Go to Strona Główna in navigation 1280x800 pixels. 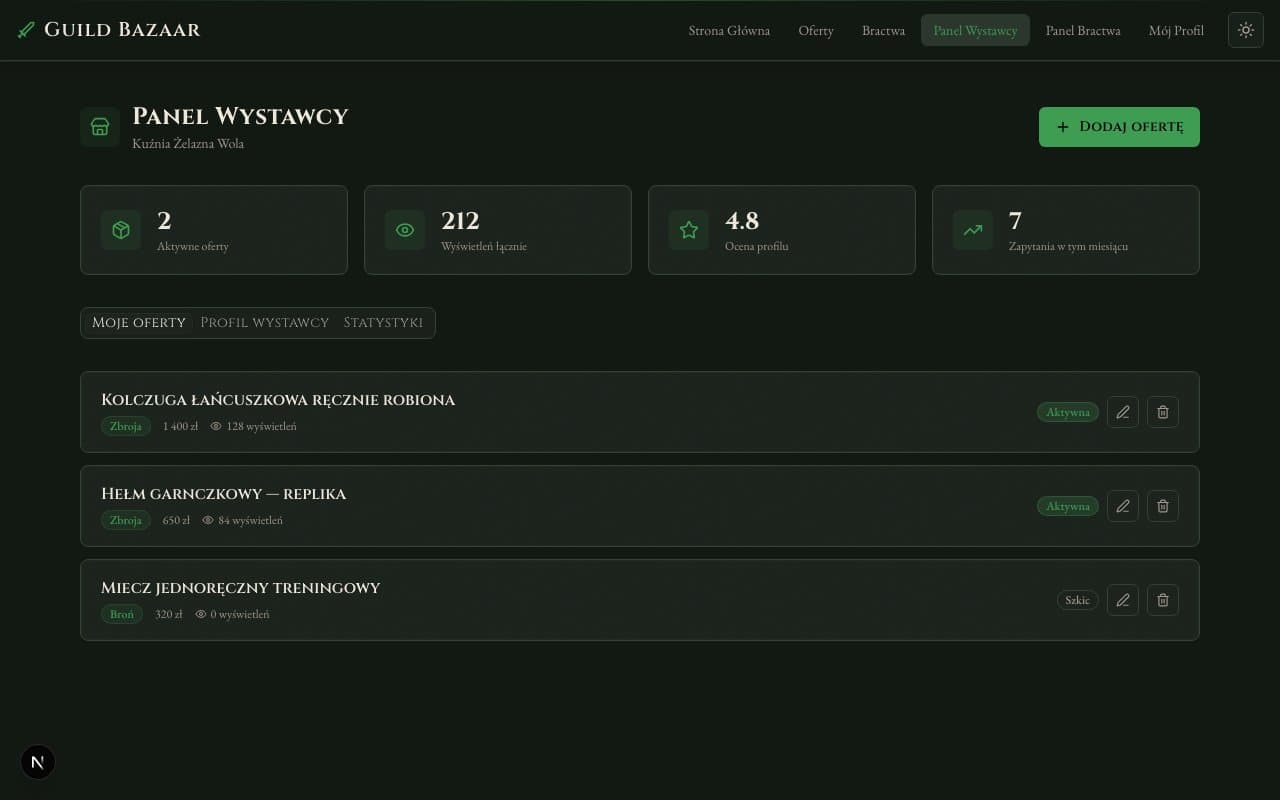click(x=729, y=30)
